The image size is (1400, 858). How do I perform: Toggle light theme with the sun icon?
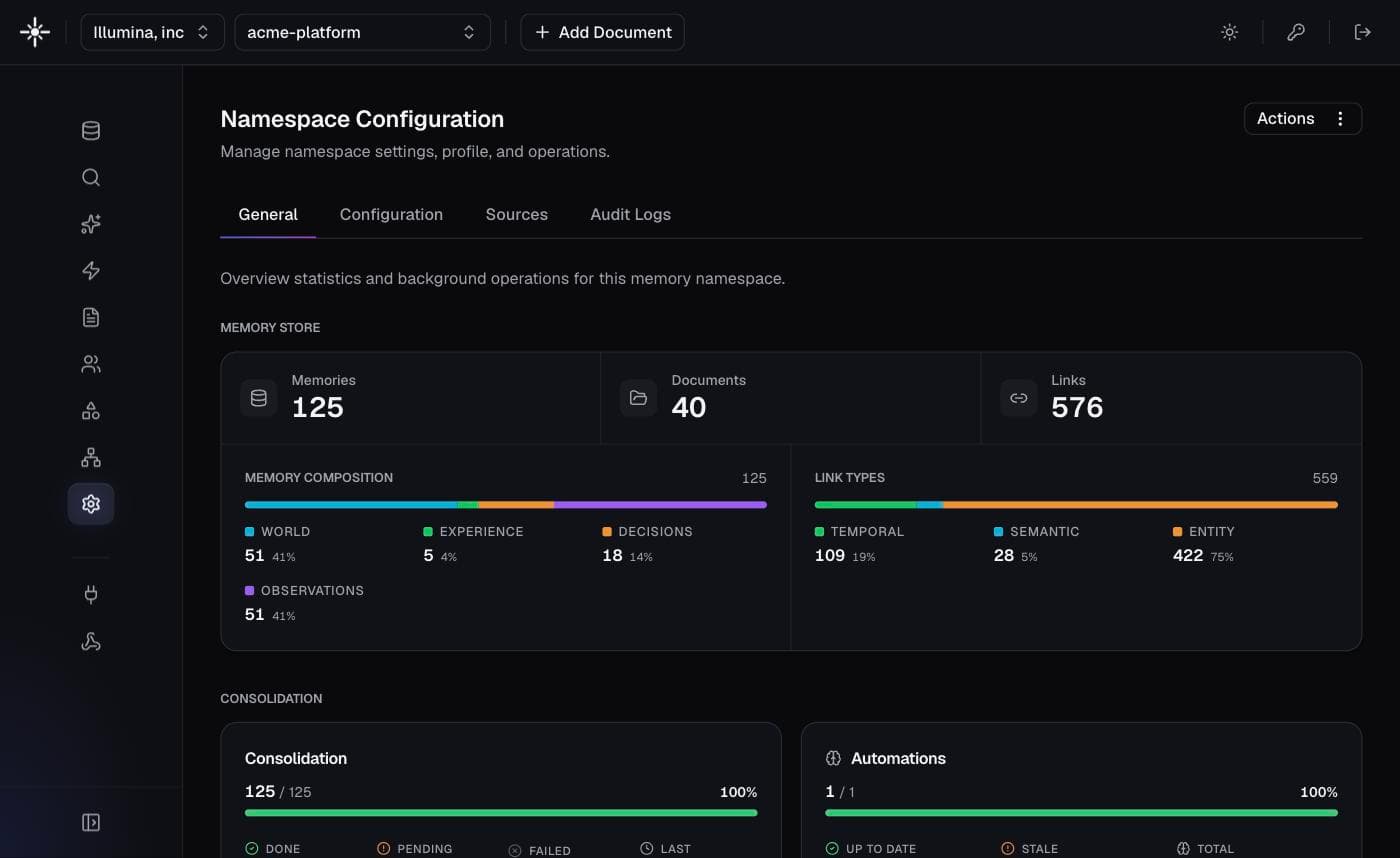1230,32
